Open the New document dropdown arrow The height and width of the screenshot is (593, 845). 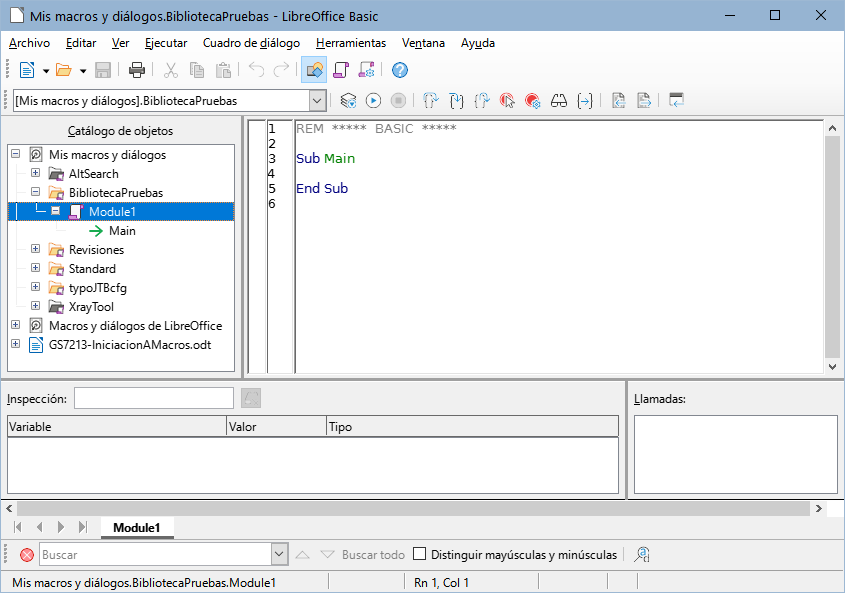pos(46,71)
